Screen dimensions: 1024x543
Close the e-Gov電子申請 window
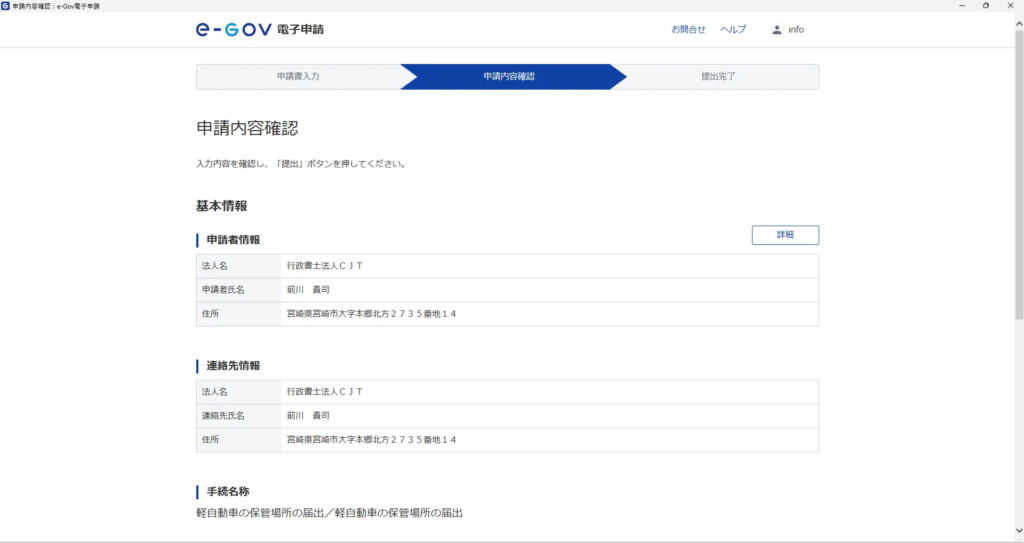1012,6
